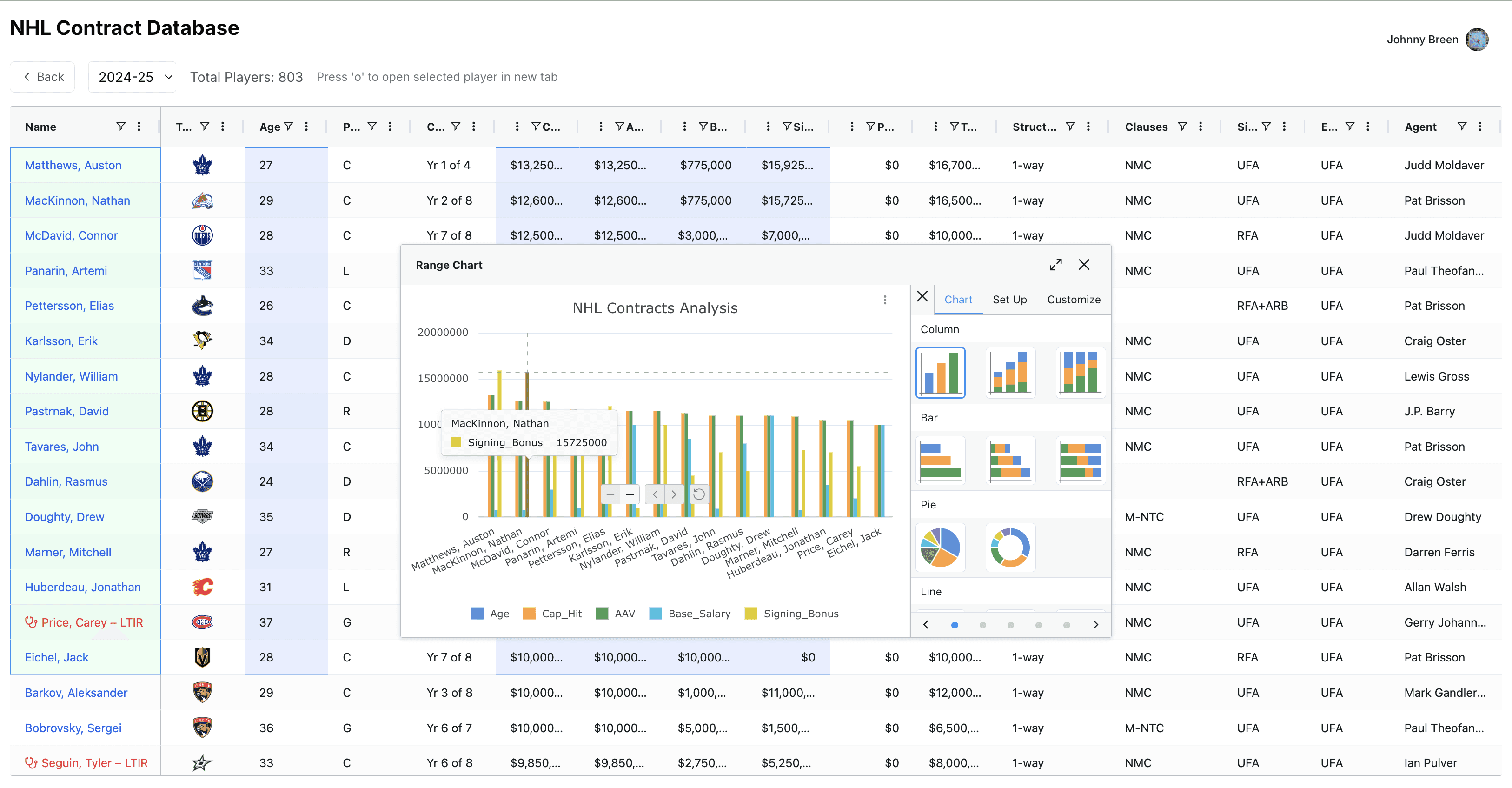Click the zoom-in plus button on chart

click(629, 494)
